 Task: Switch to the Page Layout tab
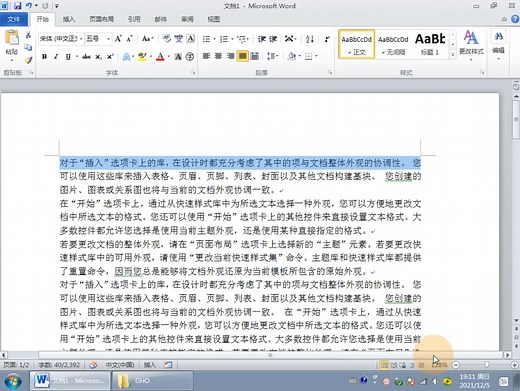[102, 19]
